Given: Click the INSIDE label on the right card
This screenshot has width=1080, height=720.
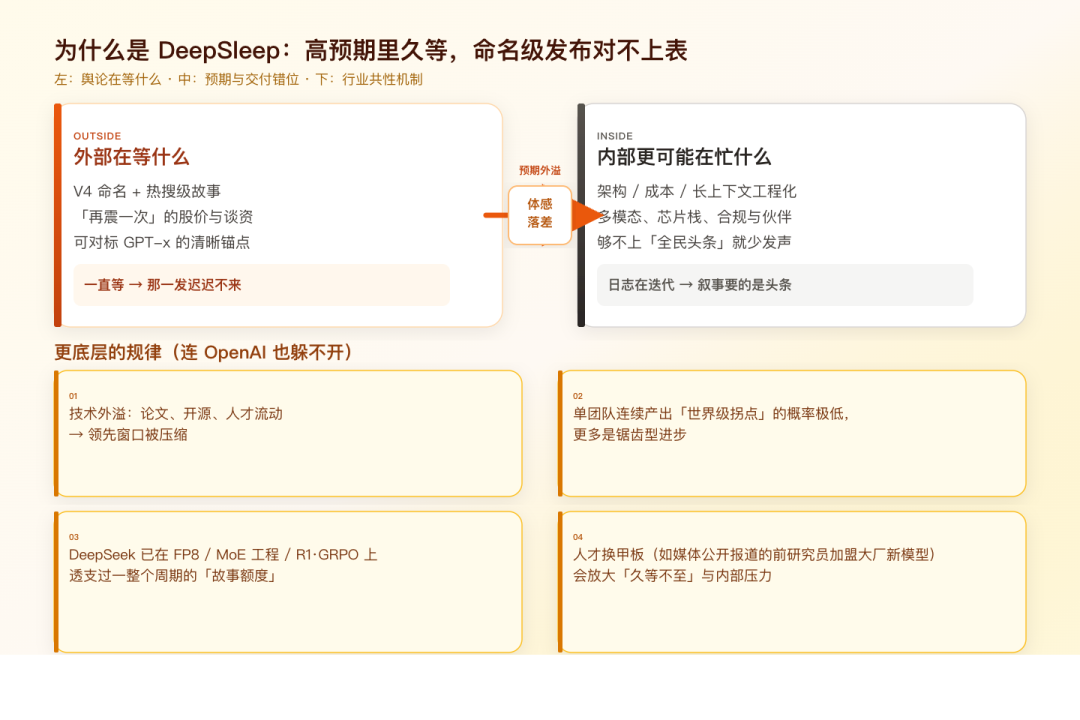Looking at the screenshot, I should [x=615, y=136].
